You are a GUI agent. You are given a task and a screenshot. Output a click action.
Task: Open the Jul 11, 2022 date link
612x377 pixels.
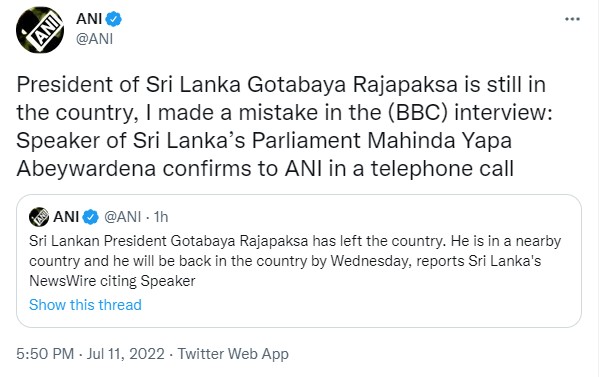(126, 354)
